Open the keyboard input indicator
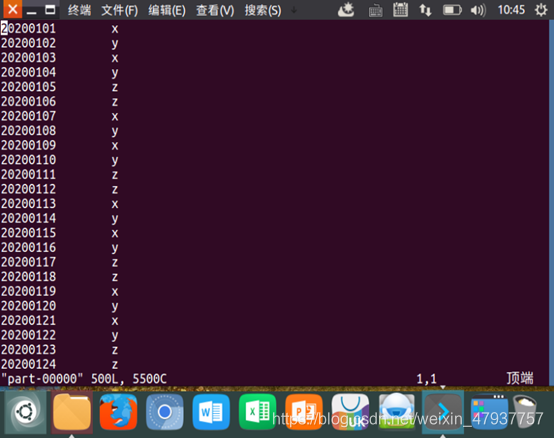Viewport: 554px width, 438px height. tap(375, 11)
